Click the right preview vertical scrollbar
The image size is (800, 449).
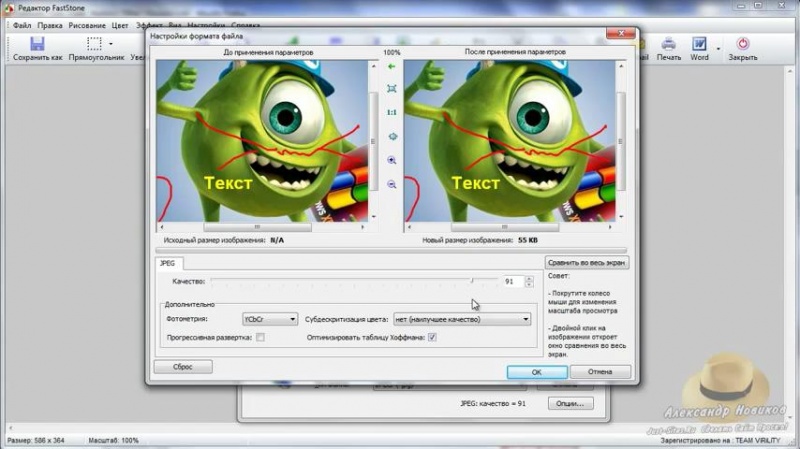point(621,141)
